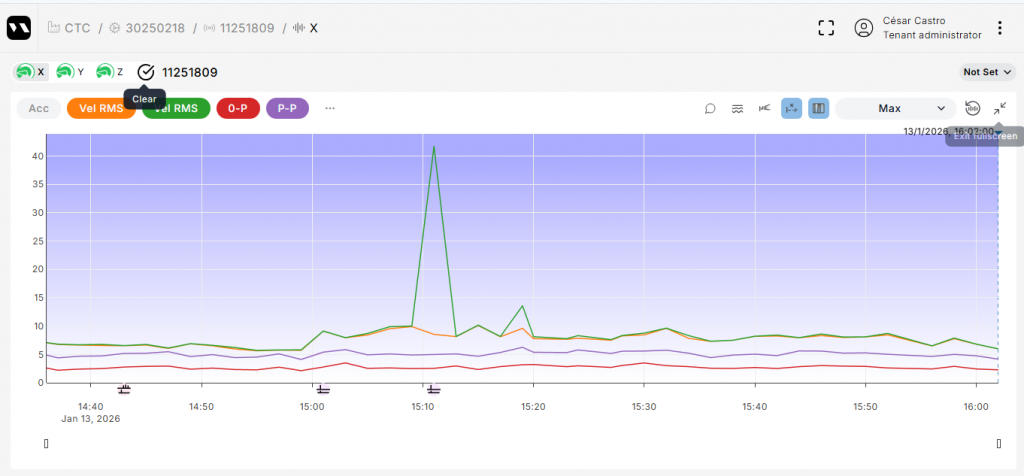
Task: Expand the three-dot series overflow menu
Action: point(330,108)
